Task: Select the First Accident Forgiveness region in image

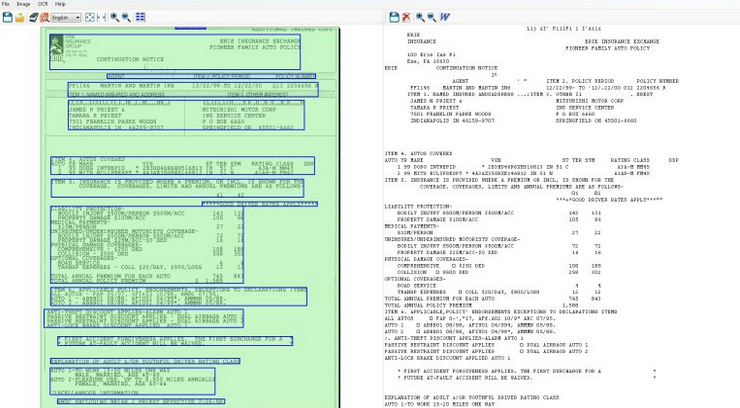Action: pyautogui.click(x=175, y=341)
